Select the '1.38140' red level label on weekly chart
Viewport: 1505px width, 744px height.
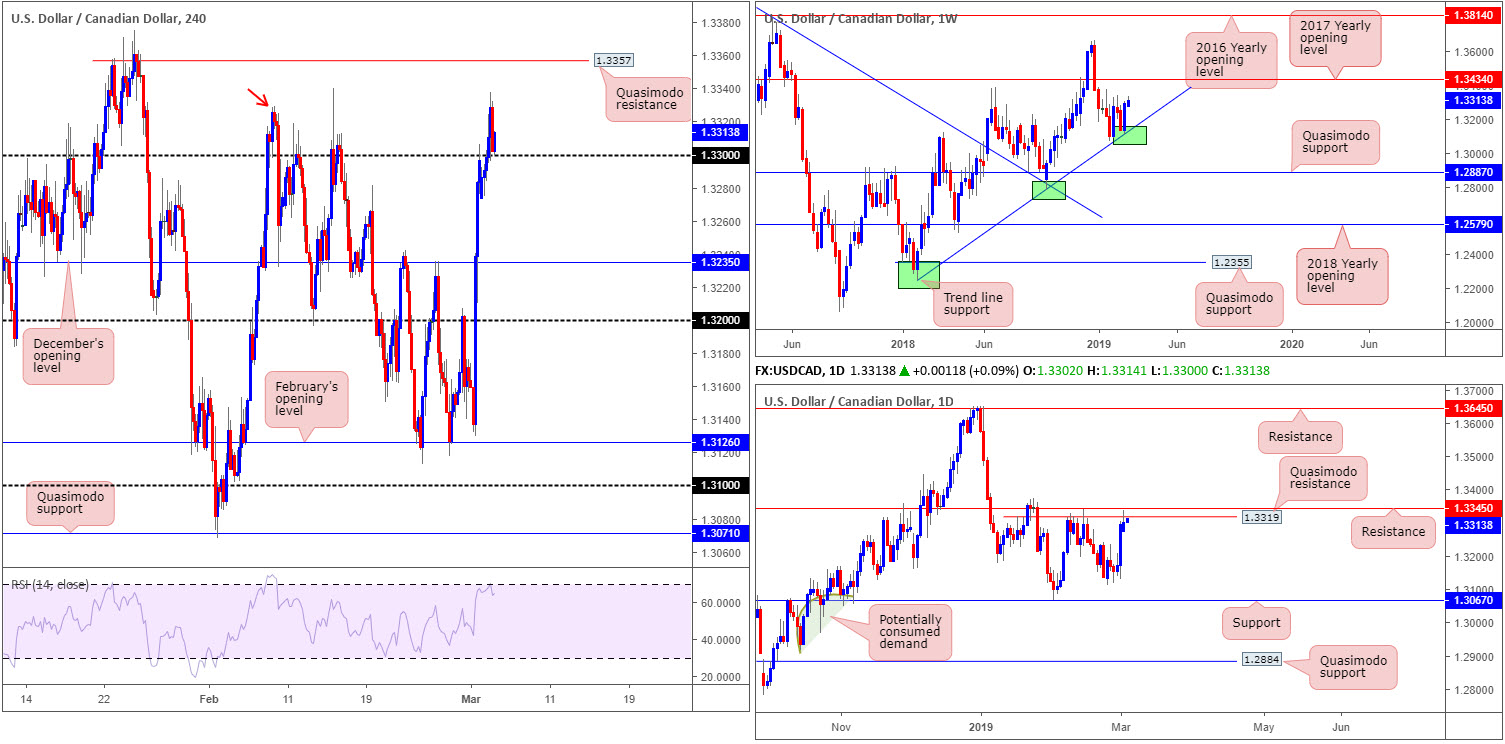click(x=1474, y=17)
